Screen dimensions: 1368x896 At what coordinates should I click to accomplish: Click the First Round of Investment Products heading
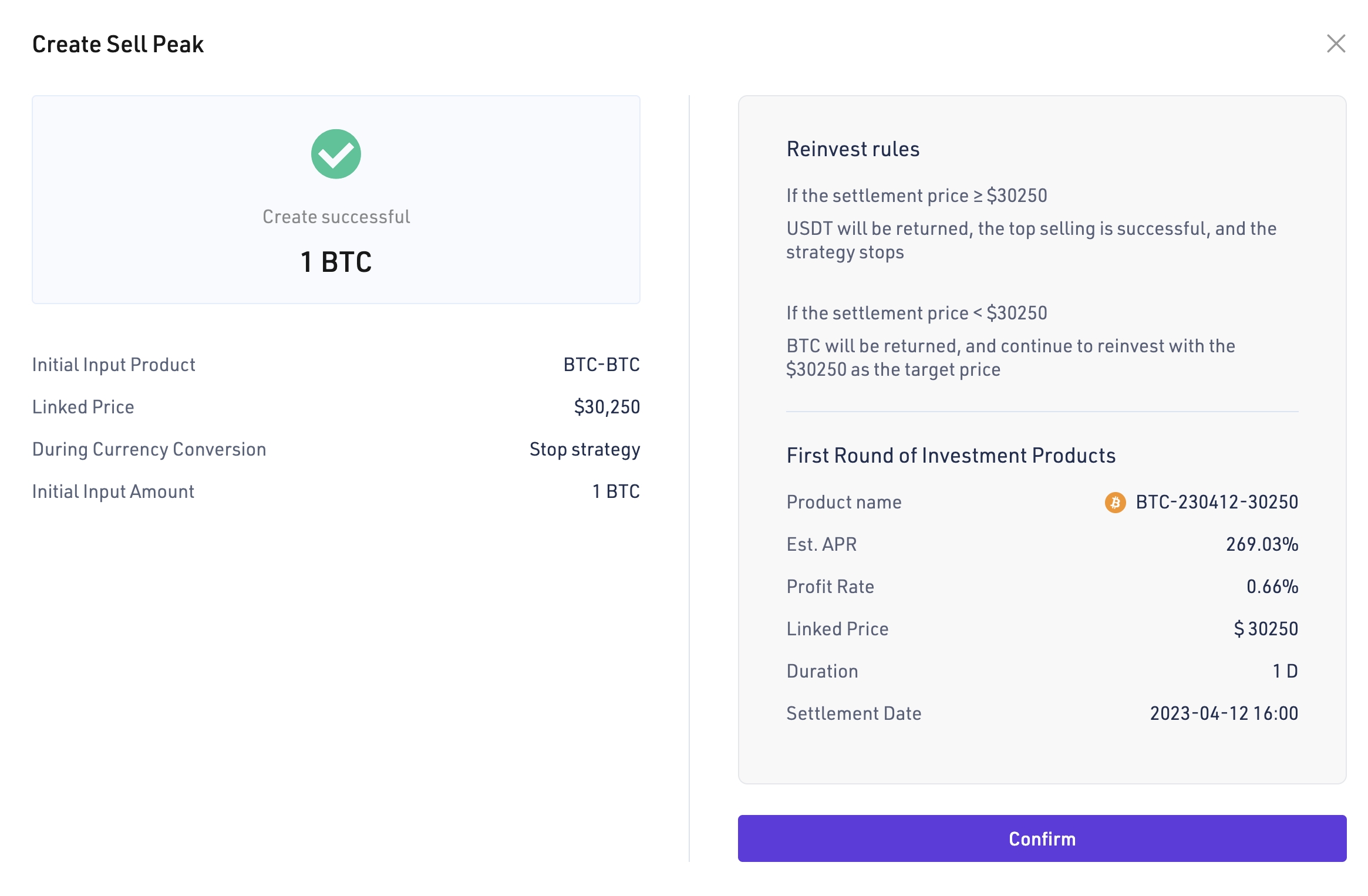coord(951,455)
